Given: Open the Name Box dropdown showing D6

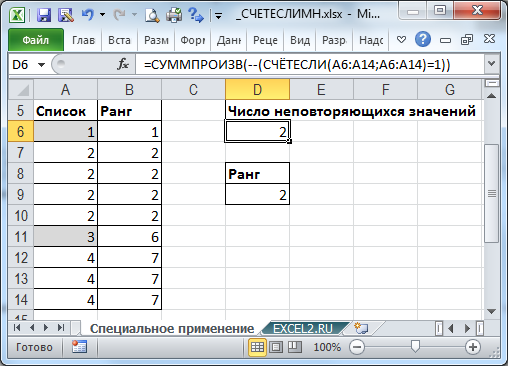Looking at the screenshot, I should 41,65.
